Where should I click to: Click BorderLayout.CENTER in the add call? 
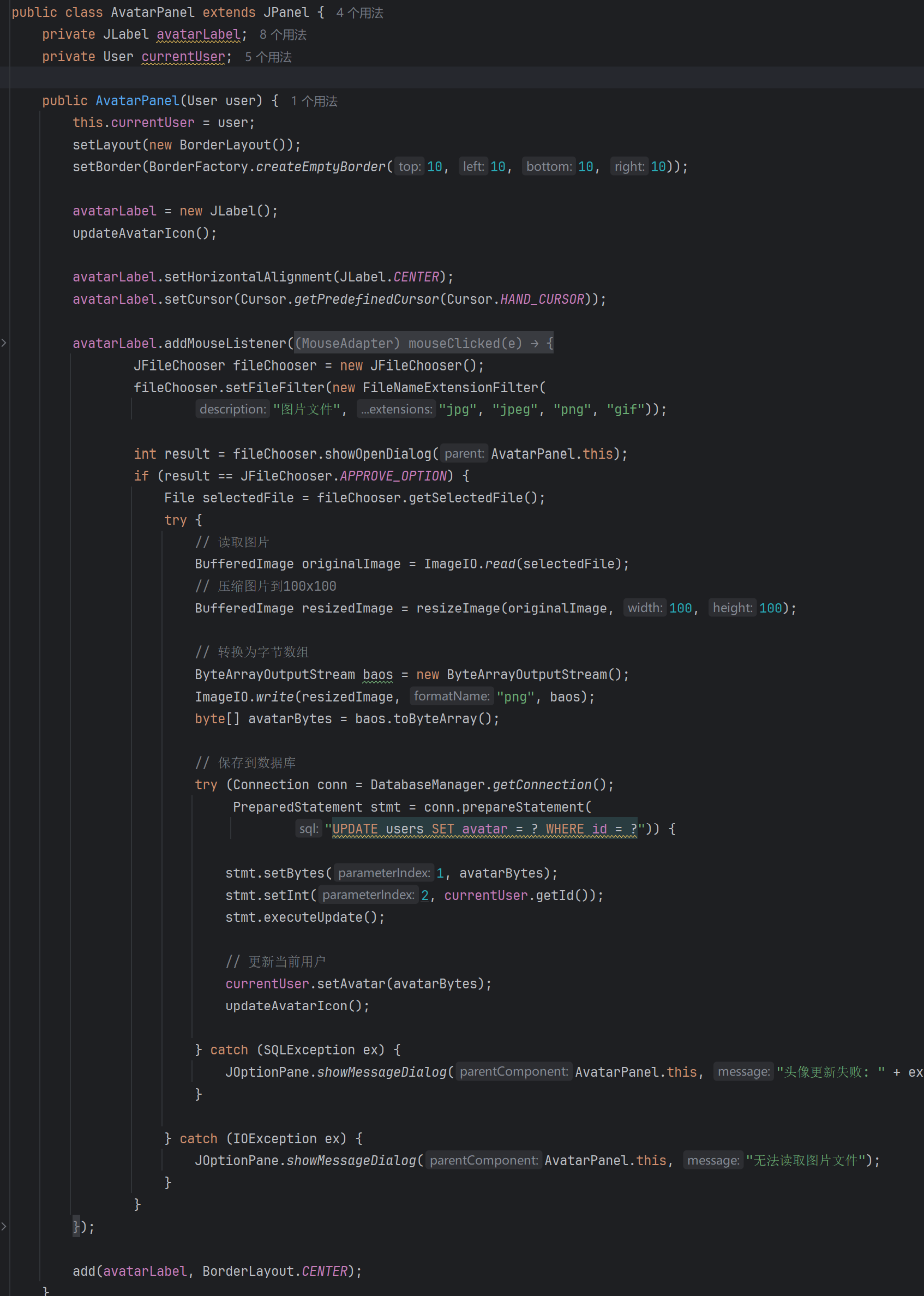pos(323,1270)
